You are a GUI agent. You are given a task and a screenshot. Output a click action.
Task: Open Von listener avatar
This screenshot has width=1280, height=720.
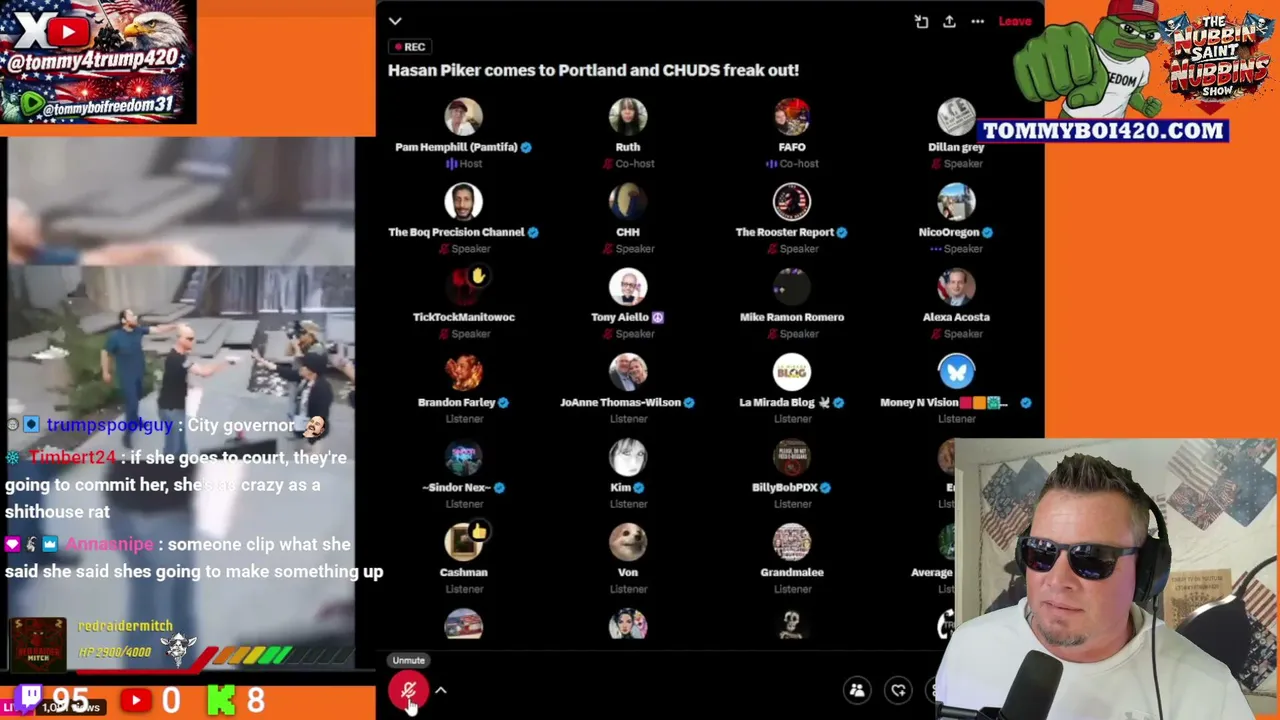tap(628, 542)
